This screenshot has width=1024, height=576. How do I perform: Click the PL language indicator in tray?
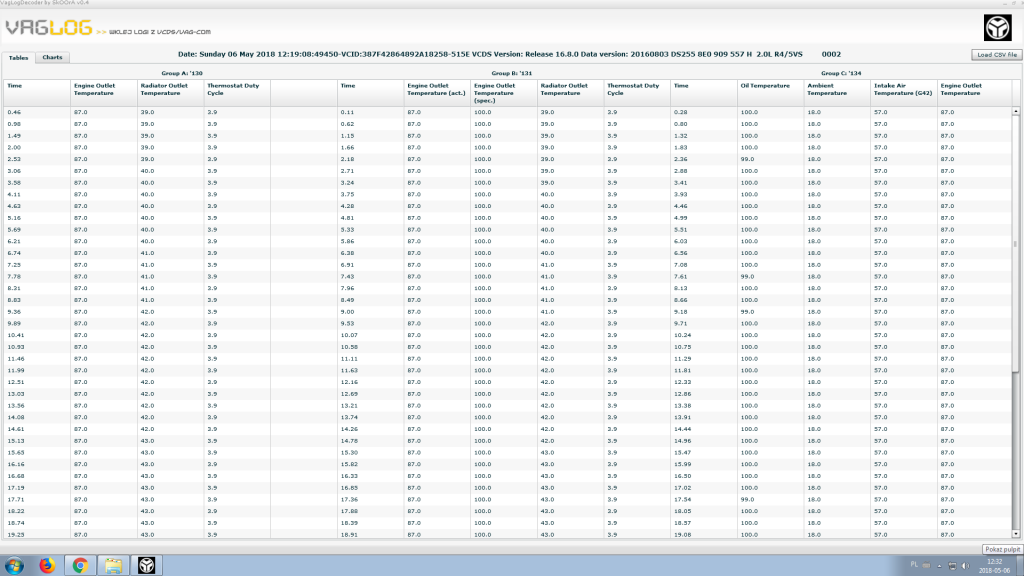[914, 565]
